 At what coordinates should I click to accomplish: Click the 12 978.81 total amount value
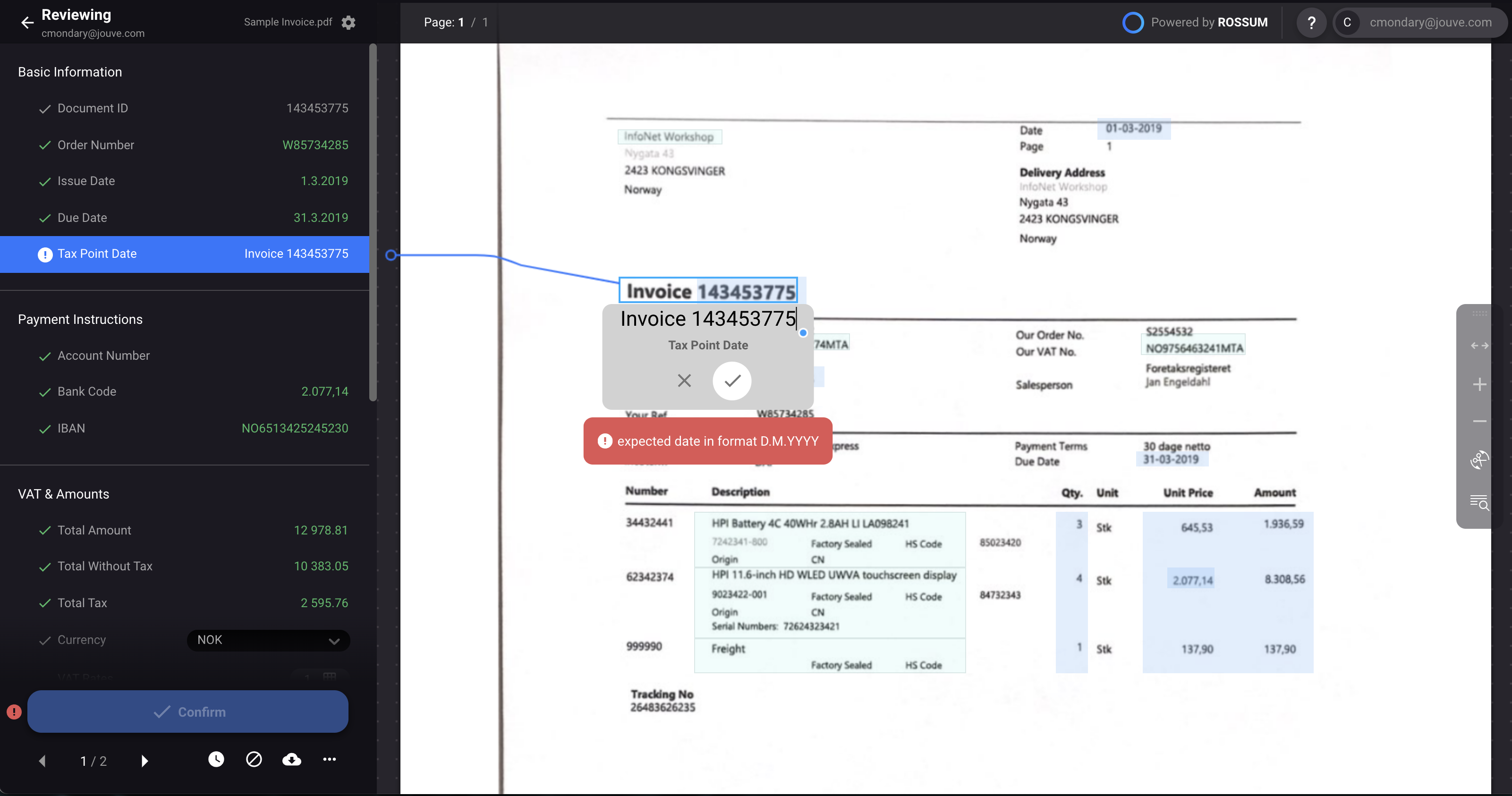tap(321, 530)
